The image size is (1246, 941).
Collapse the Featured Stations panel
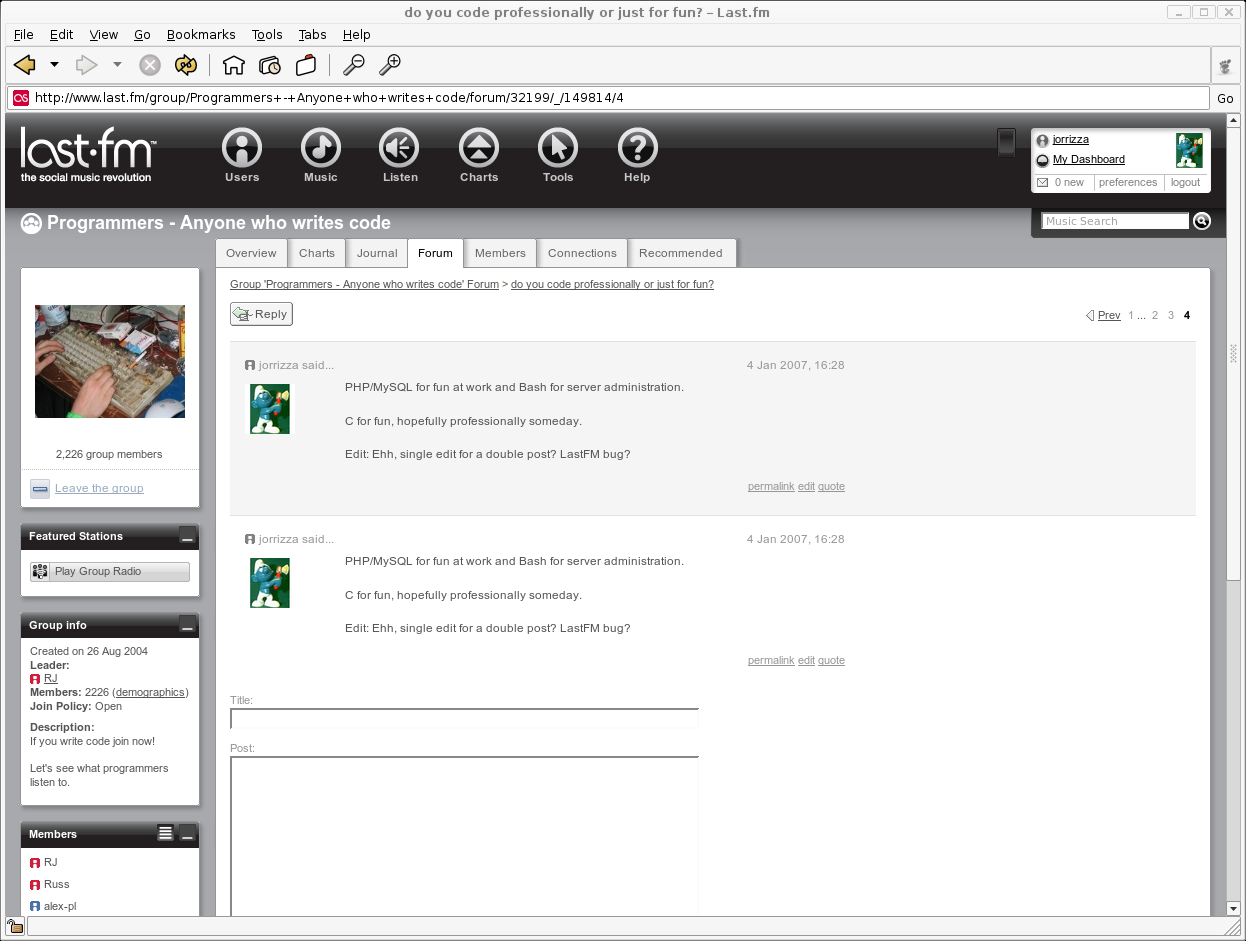[188, 537]
